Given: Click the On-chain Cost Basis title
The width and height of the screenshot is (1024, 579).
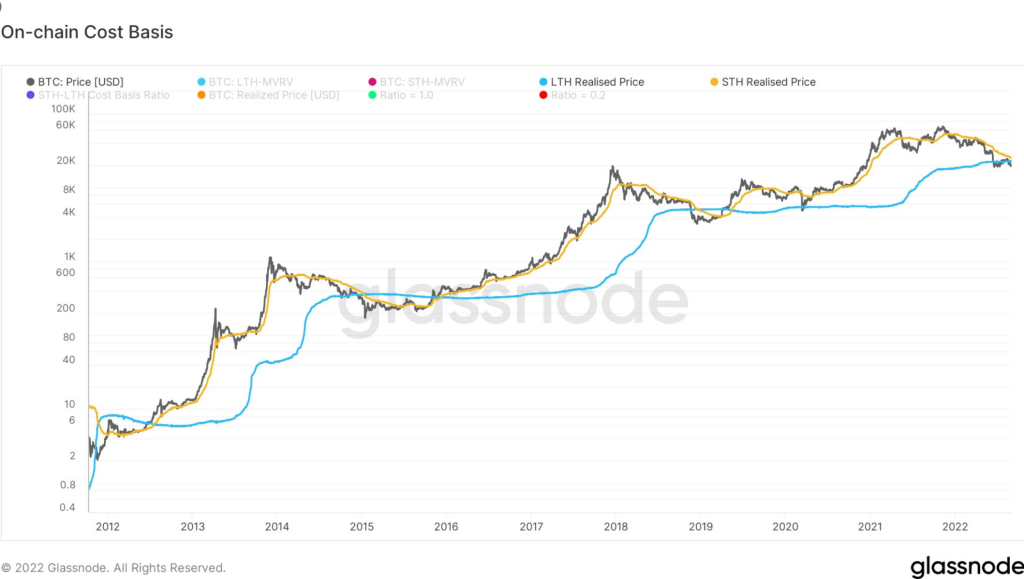Looking at the screenshot, I should pos(87,32).
